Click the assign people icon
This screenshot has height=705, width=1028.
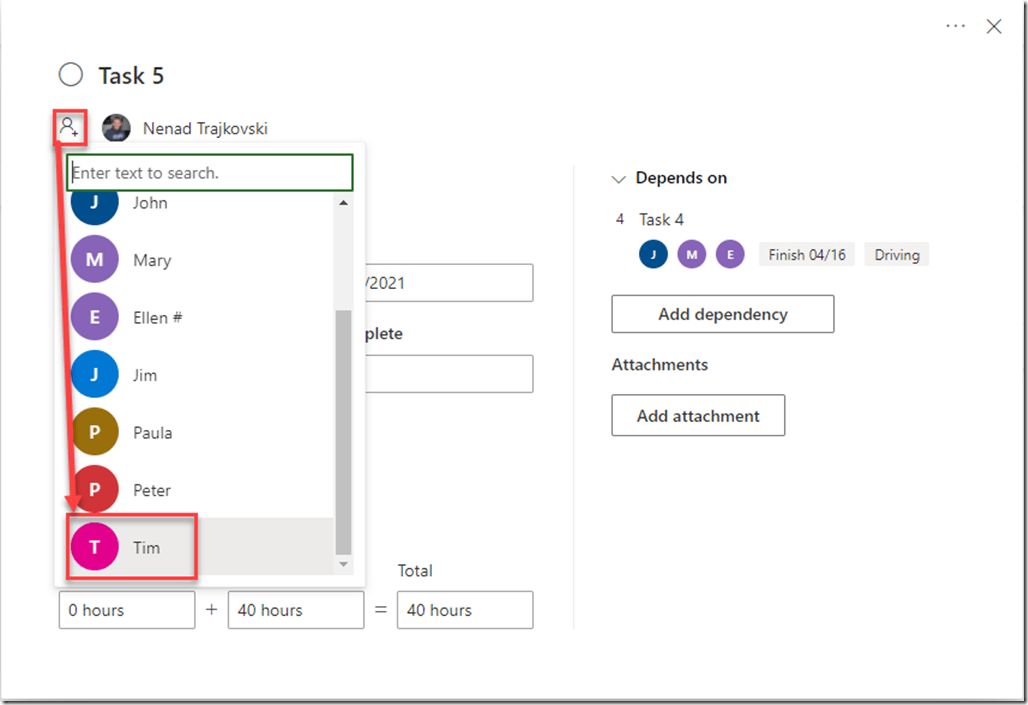[69, 127]
